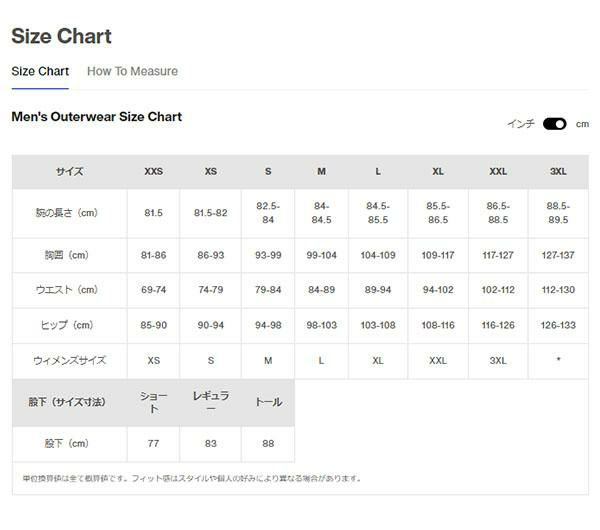Image resolution: width=600 pixels, height=530 pixels.
Task: Toggle the inch/cm unit switch
Action: [554, 124]
